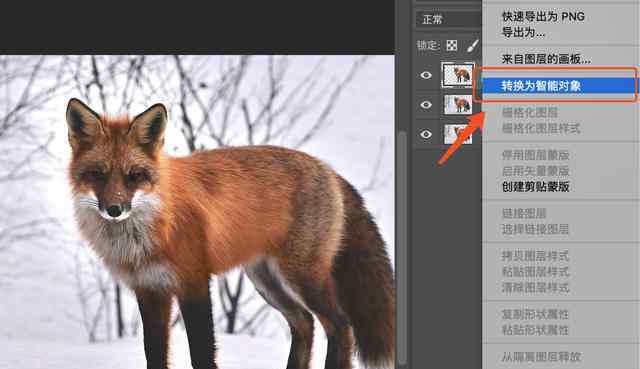Select the top layer thumbnail with transparent background
This screenshot has width=640, height=369.
[x=458, y=75]
